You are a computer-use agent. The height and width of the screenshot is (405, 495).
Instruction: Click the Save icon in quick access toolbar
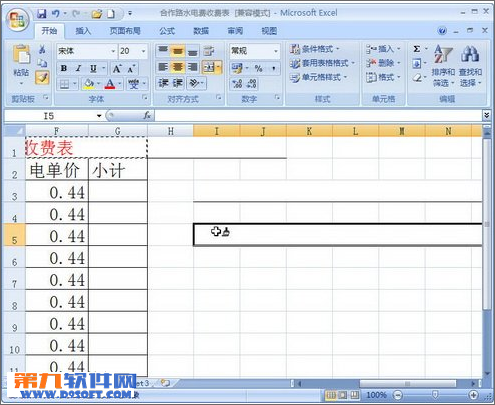tap(42, 14)
